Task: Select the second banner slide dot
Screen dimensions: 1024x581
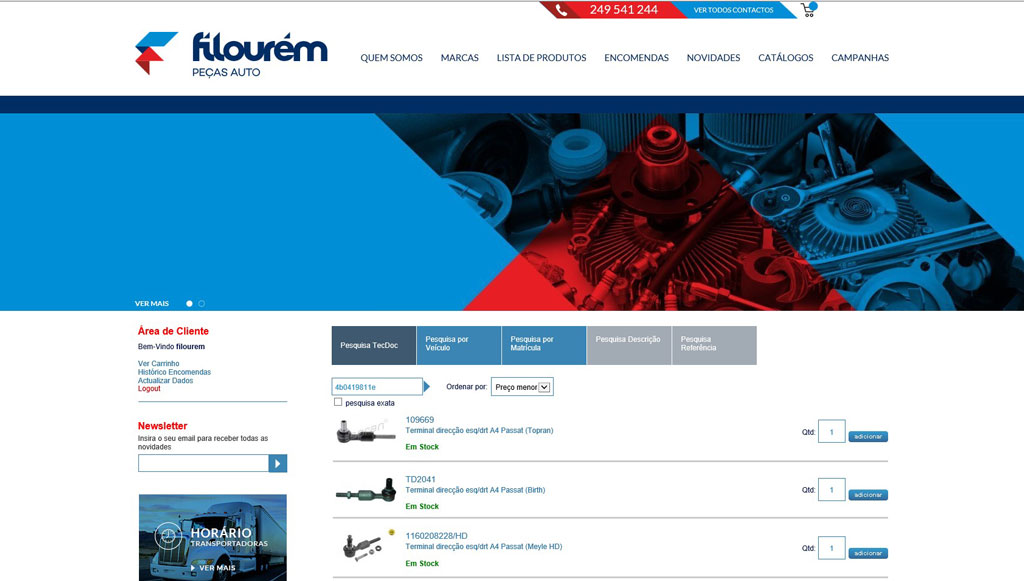Action: point(201,303)
